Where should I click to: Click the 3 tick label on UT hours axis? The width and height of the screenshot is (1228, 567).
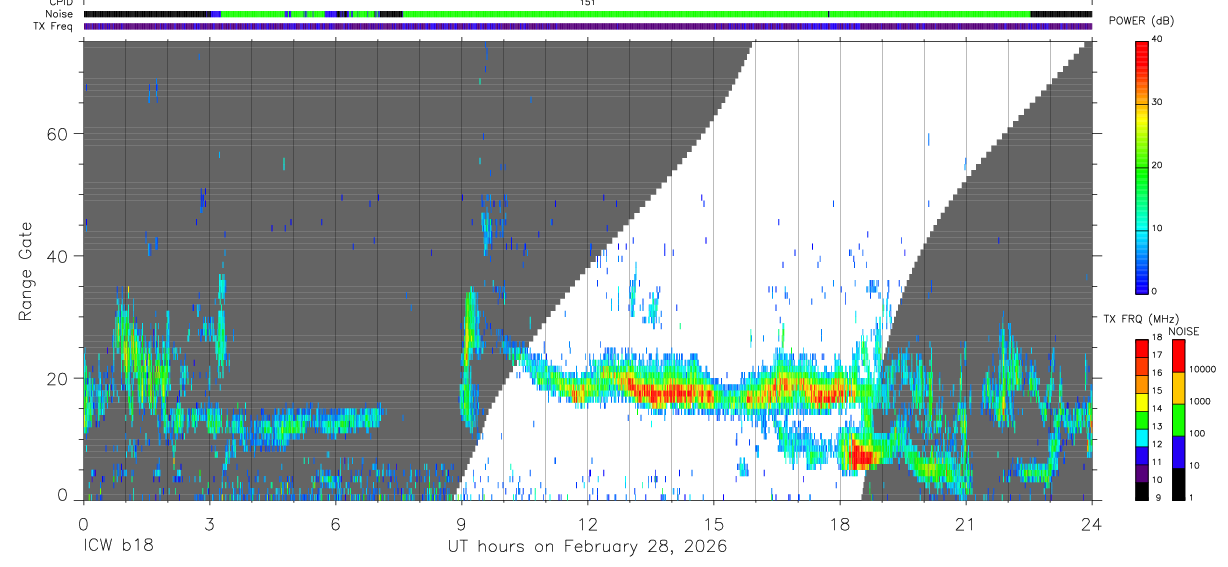(209, 523)
